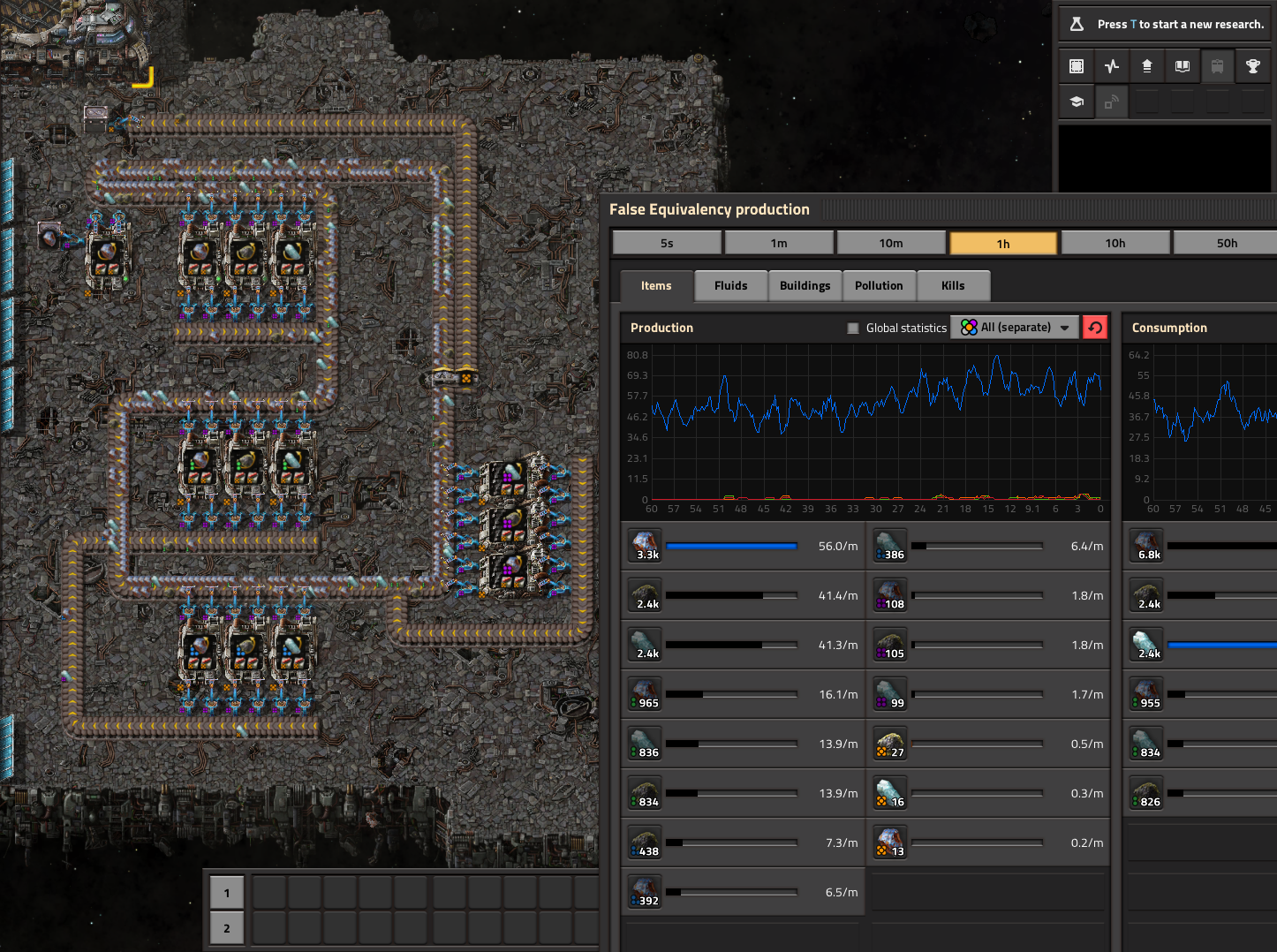The width and height of the screenshot is (1277, 952).
Task: Click the production item icon showing 386
Action: pos(890,546)
